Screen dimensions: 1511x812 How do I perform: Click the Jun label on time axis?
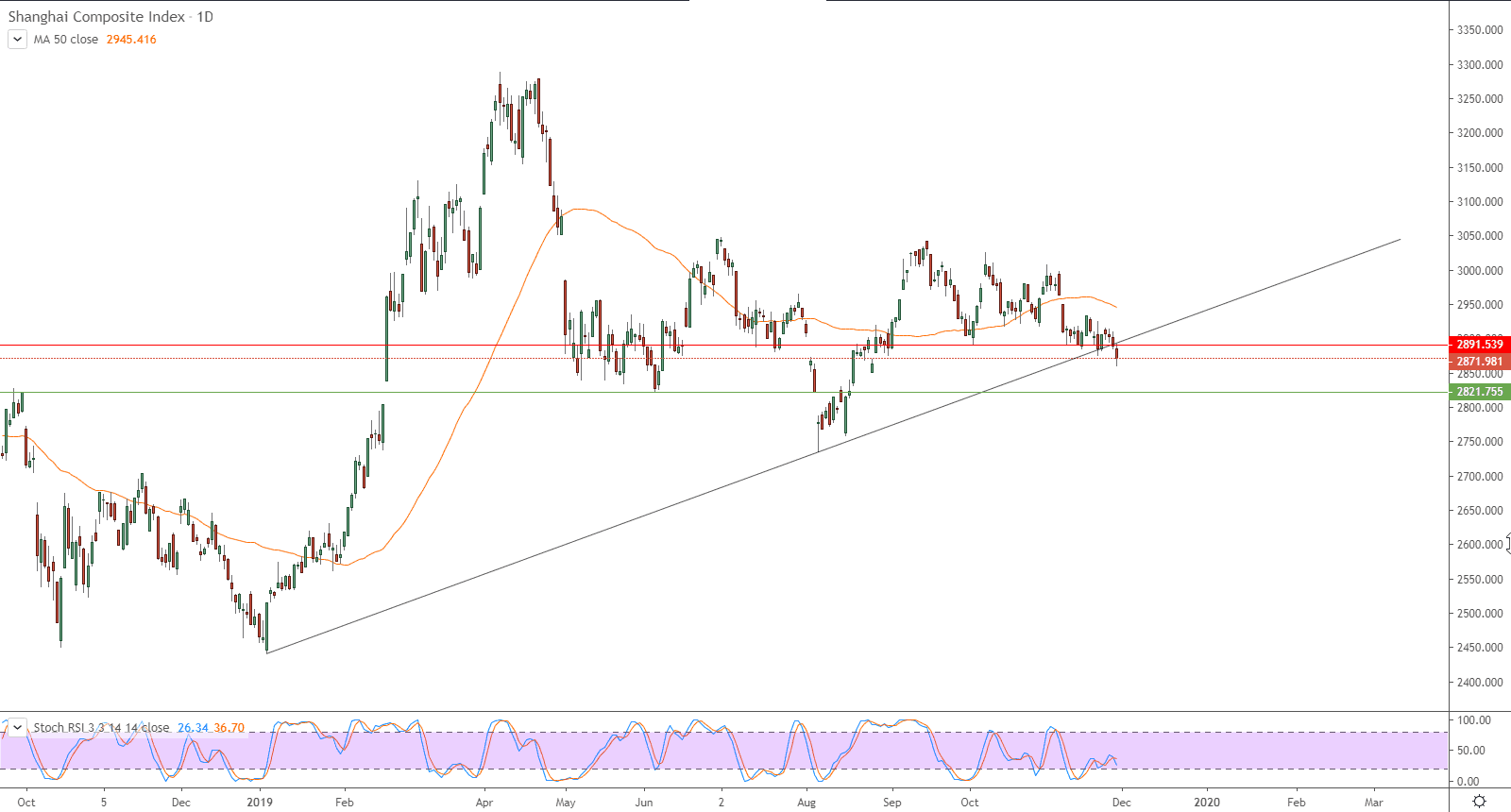pyautogui.click(x=644, y=803)
